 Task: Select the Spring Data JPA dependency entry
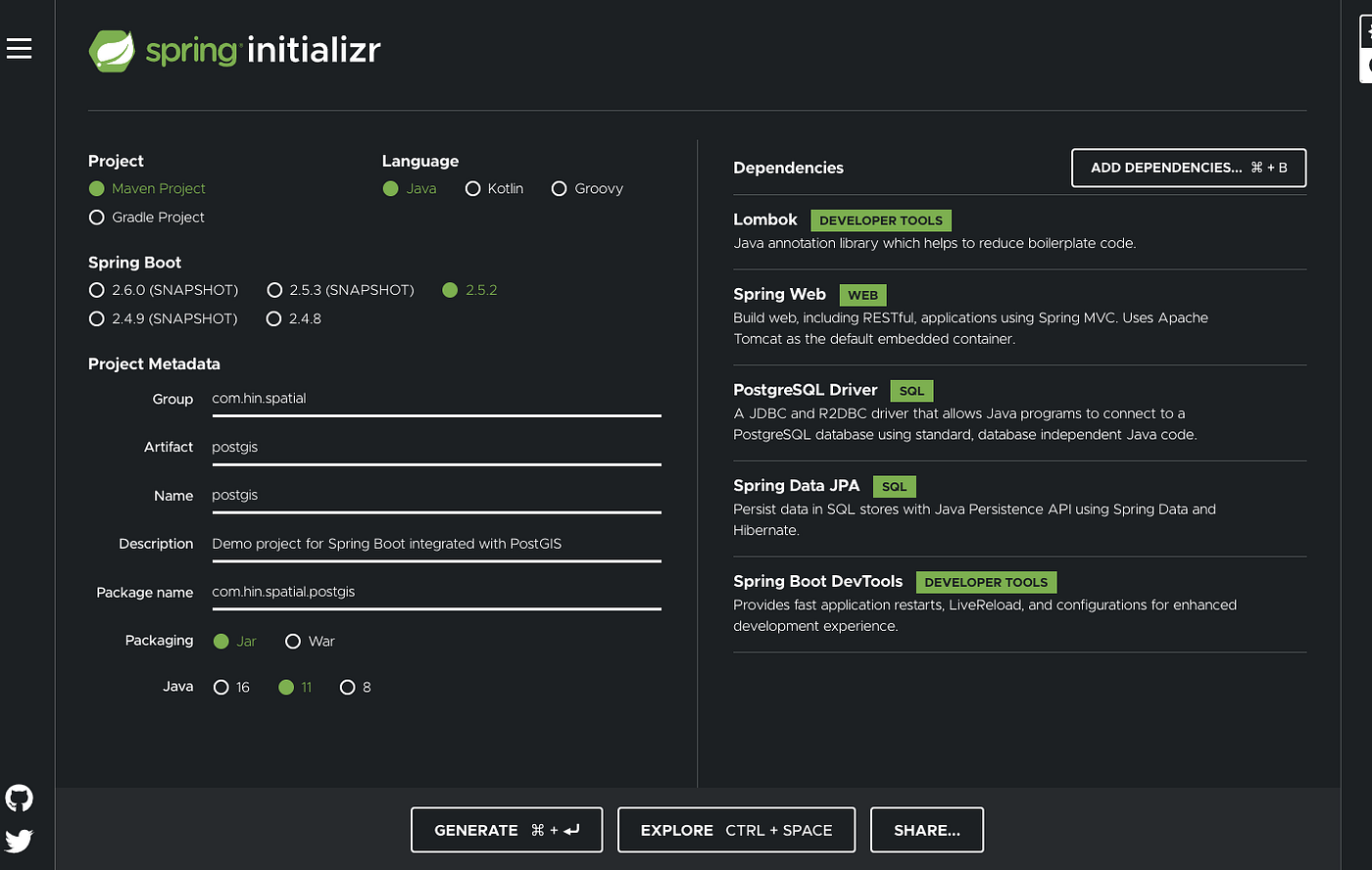(x=1019, y=508)
